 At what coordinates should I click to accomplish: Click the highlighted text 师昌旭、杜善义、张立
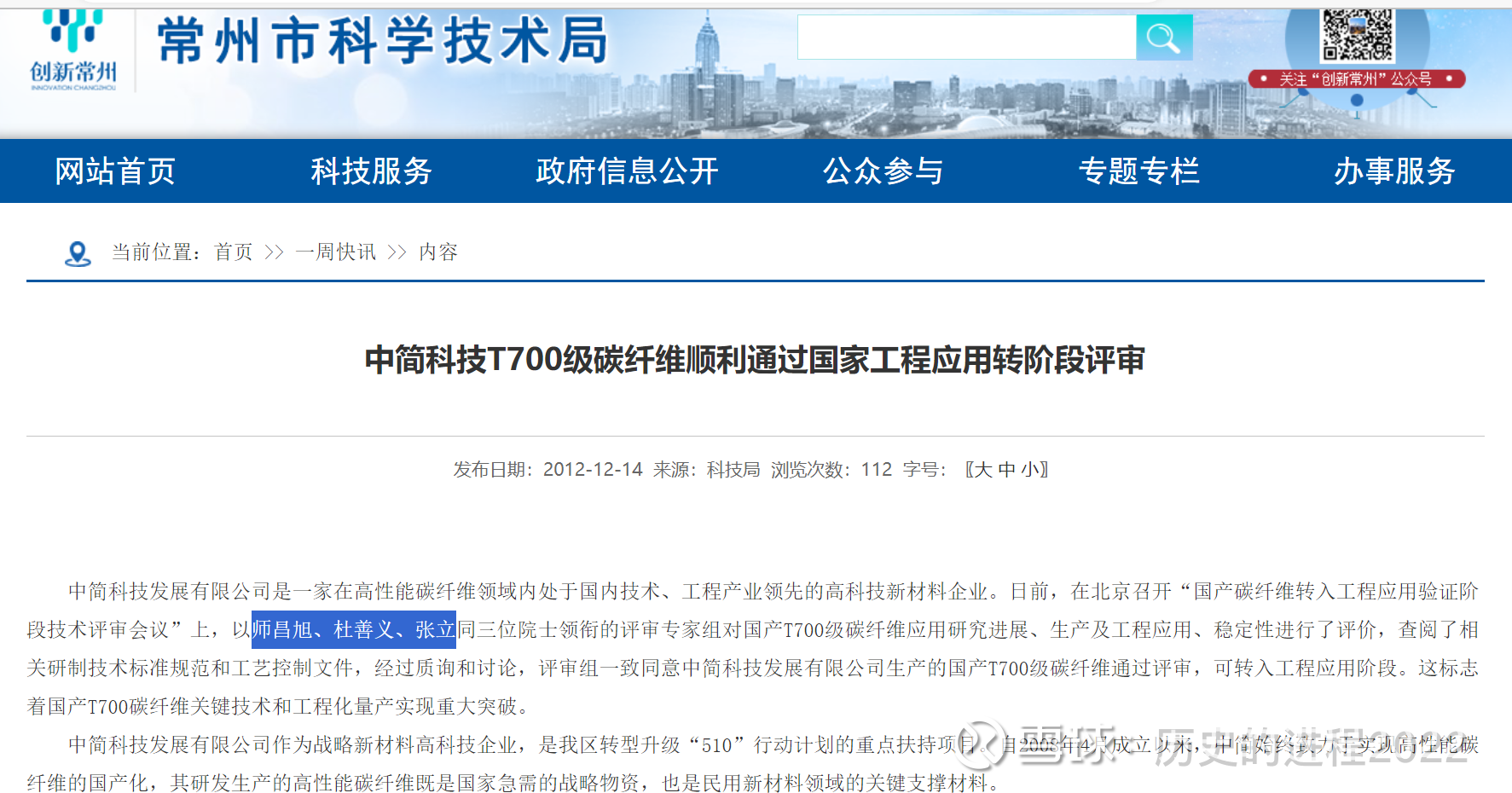[354, 630]
